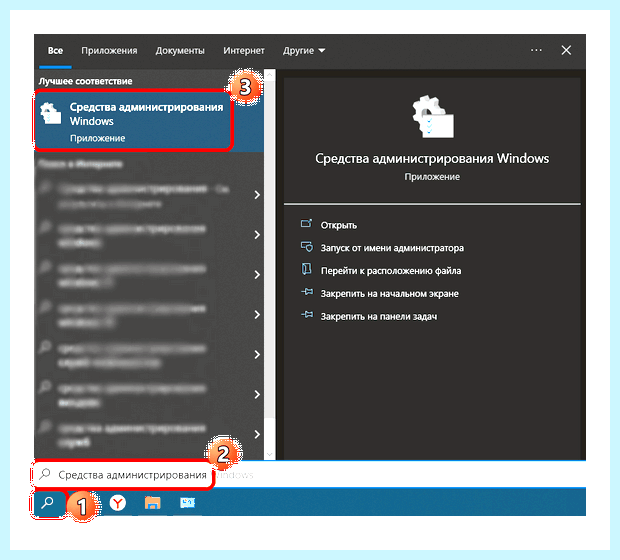The image size is (620, 560).
Task: Choose Запуск от имени администратора
Action: coord(392,248)
